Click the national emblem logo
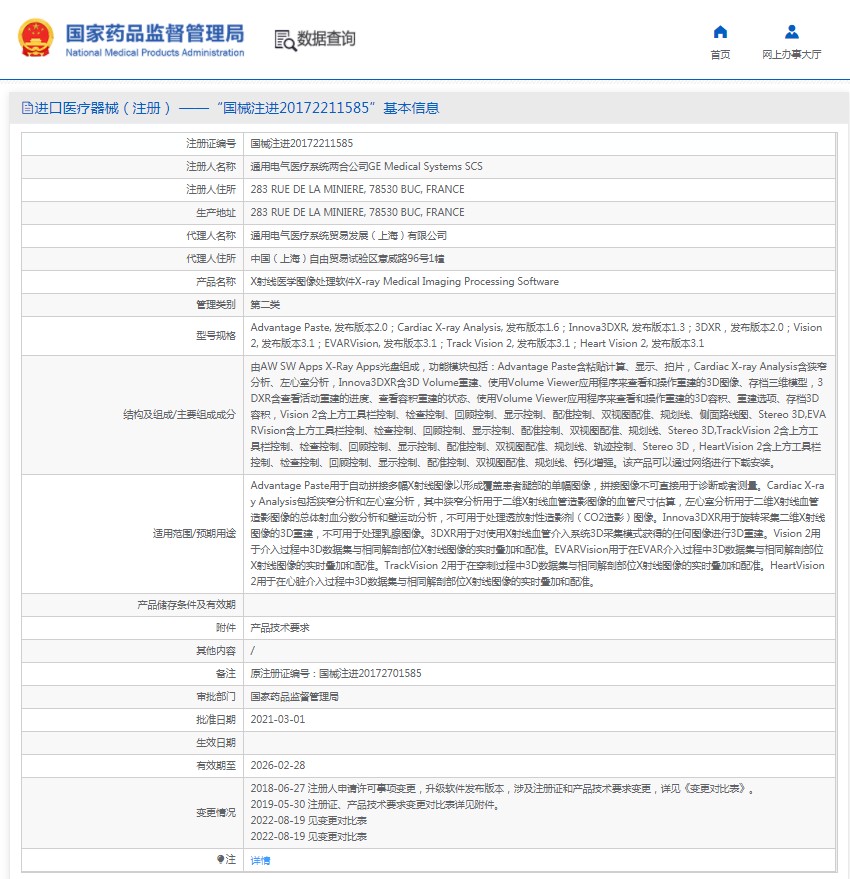 pos(36,38)
